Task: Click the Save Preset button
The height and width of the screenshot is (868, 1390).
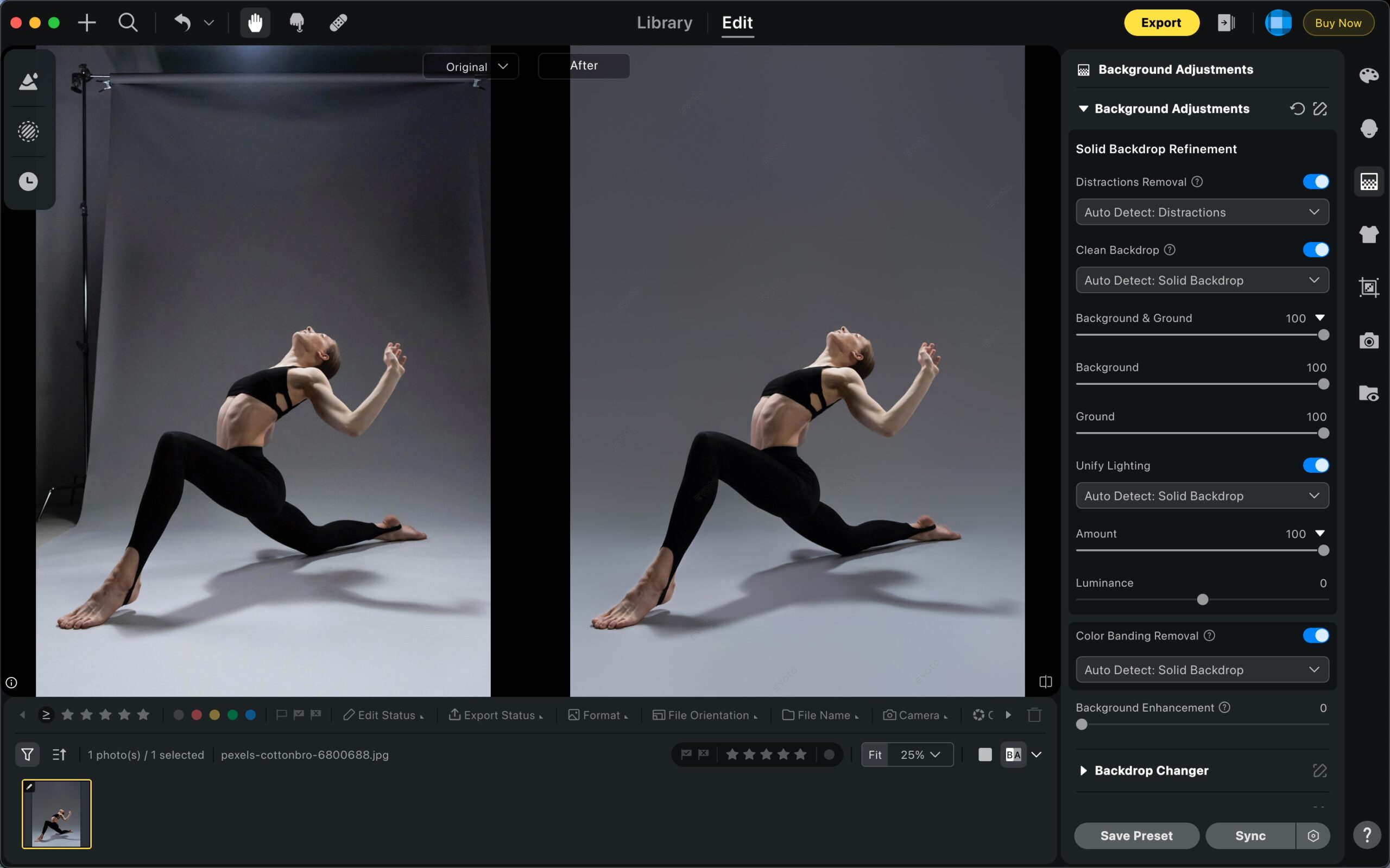Action: point(1136,835)
